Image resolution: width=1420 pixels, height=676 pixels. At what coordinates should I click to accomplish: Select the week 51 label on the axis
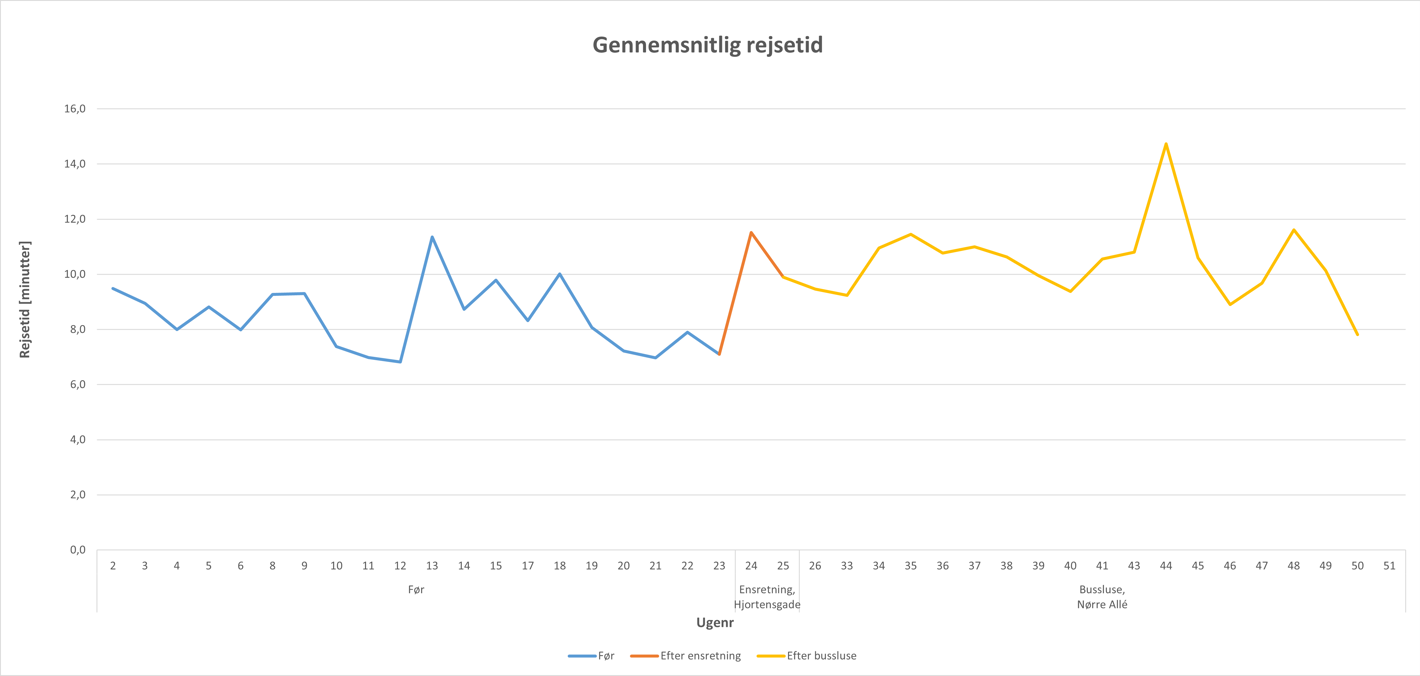tap(1389, 566)
